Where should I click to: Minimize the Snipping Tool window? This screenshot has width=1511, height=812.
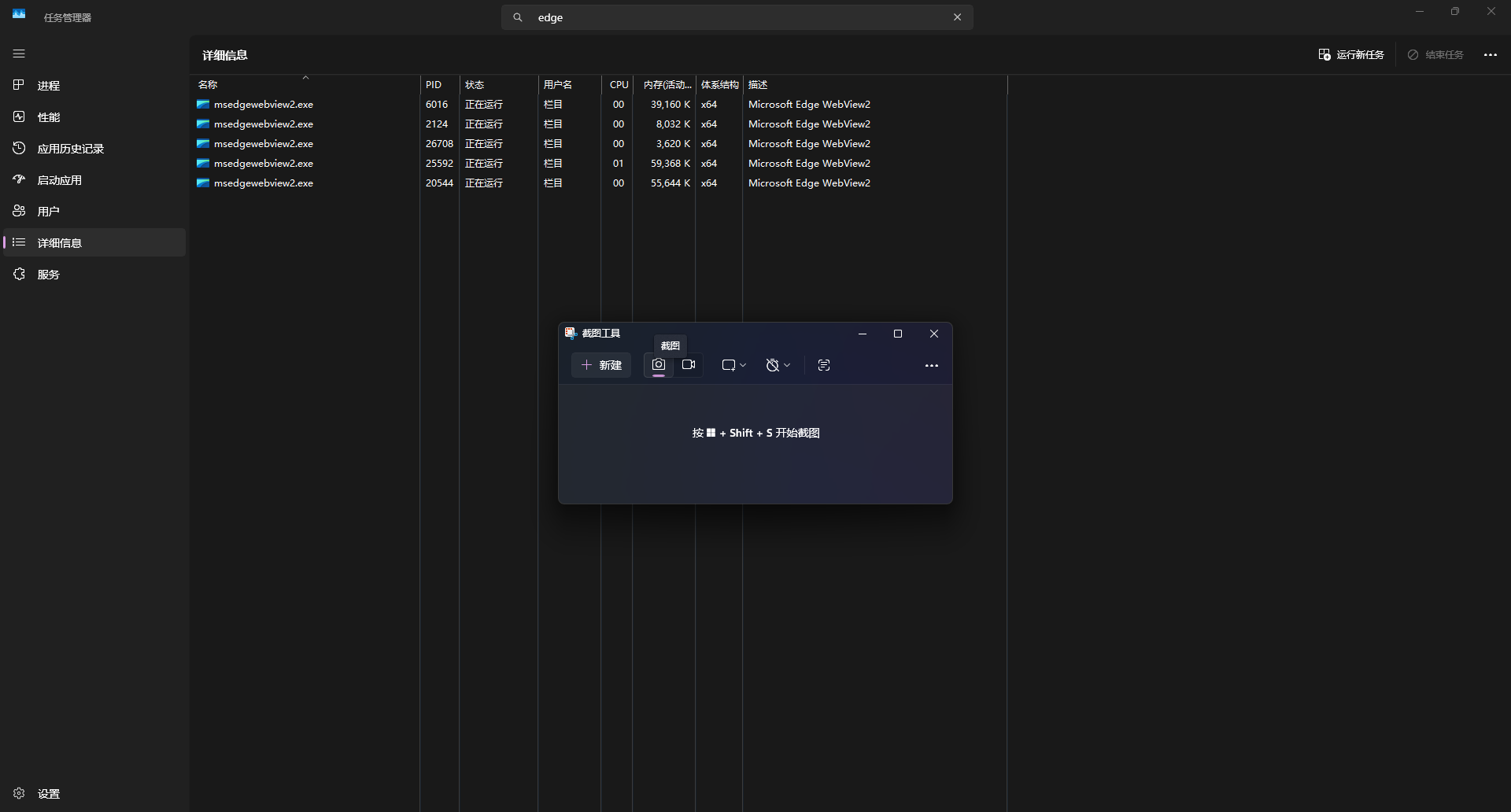863,334
